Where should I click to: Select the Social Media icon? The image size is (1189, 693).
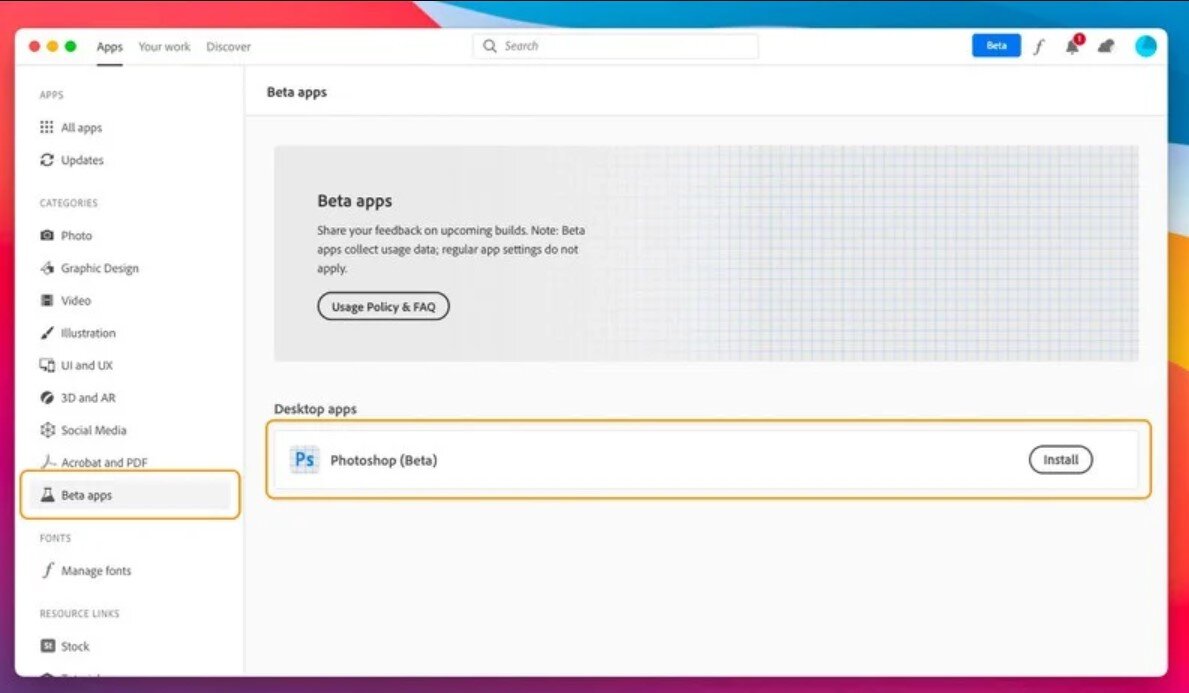[47, 430]
